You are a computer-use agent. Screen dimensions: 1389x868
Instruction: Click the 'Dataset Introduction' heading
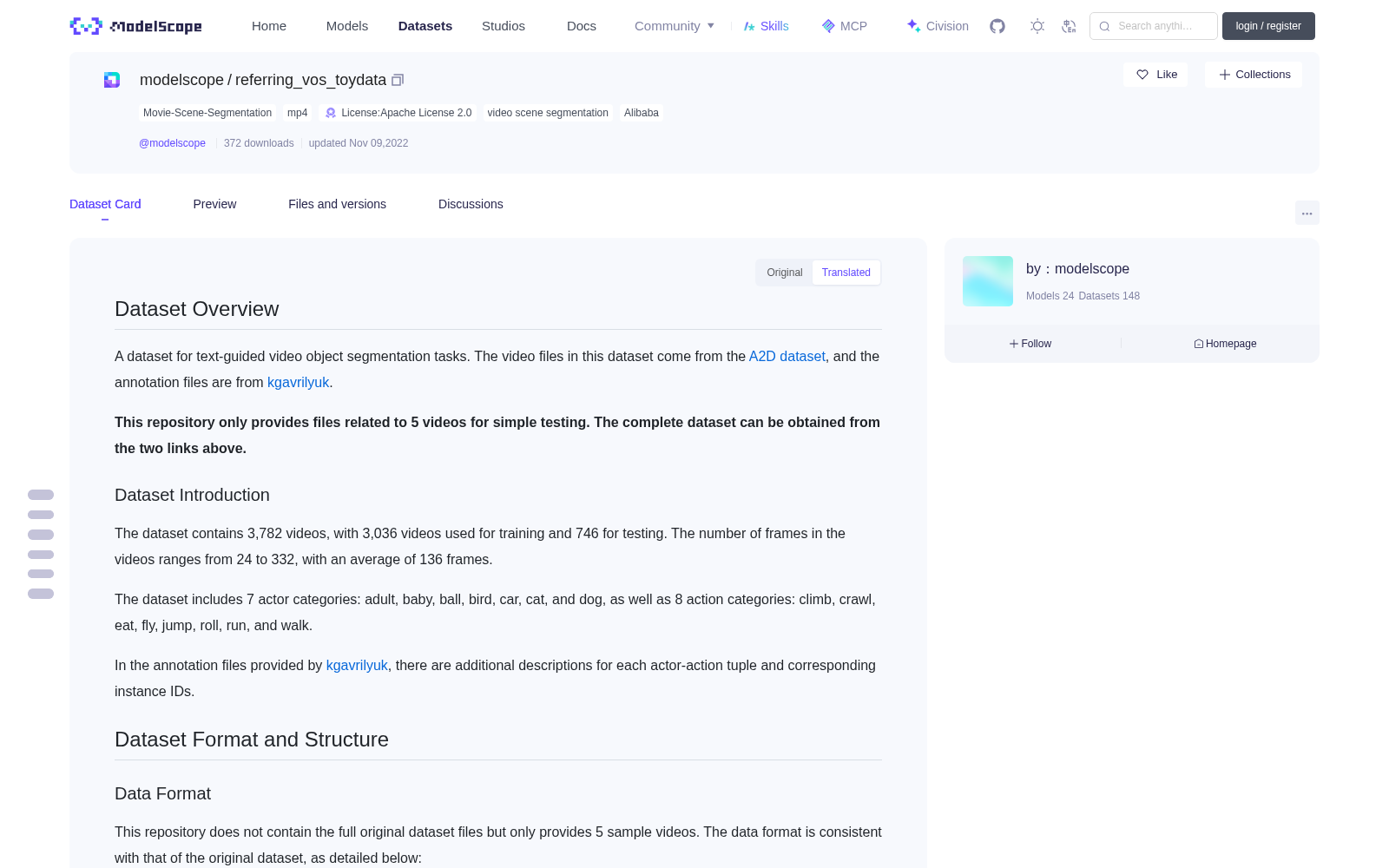(192, 495)
